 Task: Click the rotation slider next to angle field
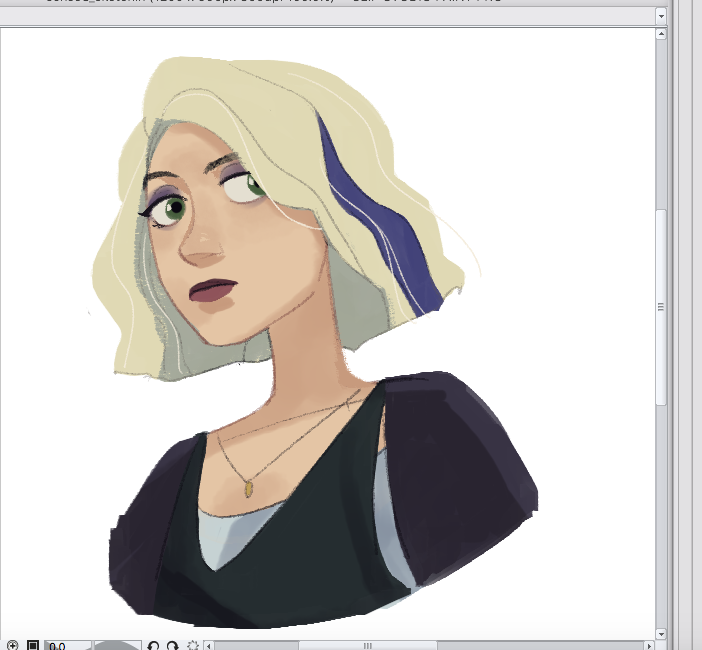[117, 646]
